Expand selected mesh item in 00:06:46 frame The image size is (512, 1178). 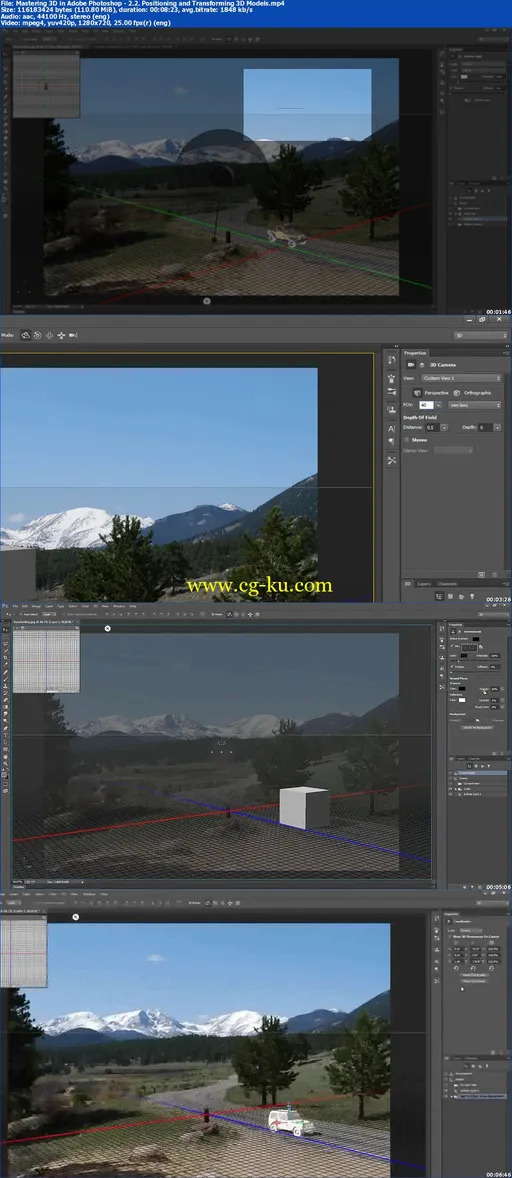(451, 1096)
